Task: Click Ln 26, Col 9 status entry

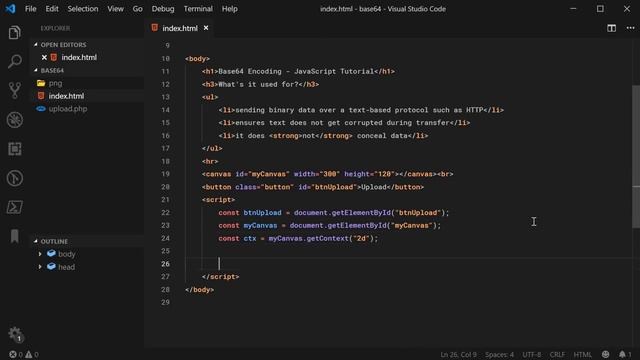Action: 458,354
